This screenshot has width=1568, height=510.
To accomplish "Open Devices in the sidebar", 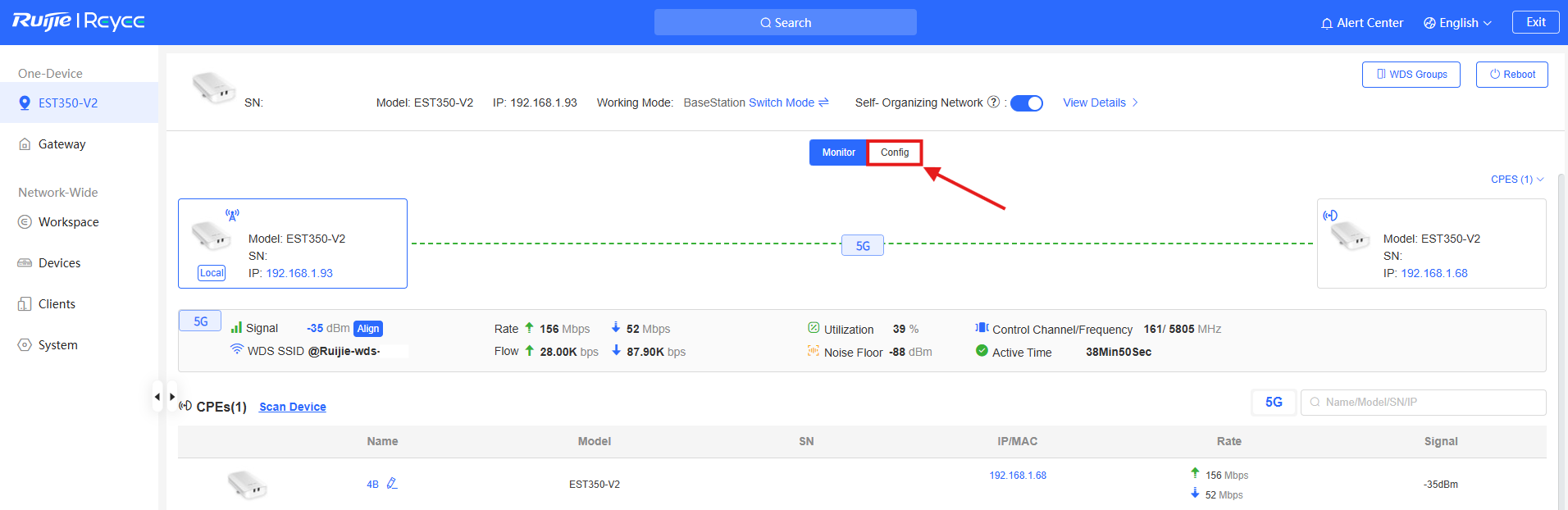I will point(59,263).
